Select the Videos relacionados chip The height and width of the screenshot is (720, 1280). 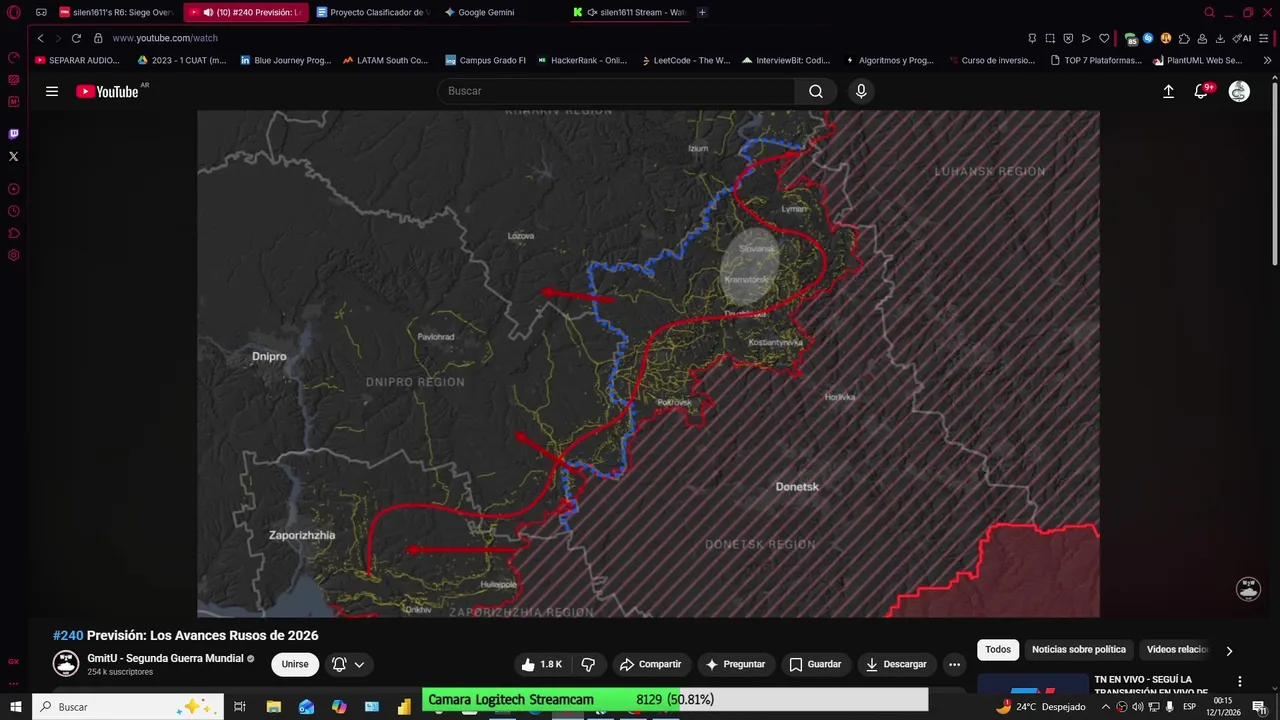1178,650
